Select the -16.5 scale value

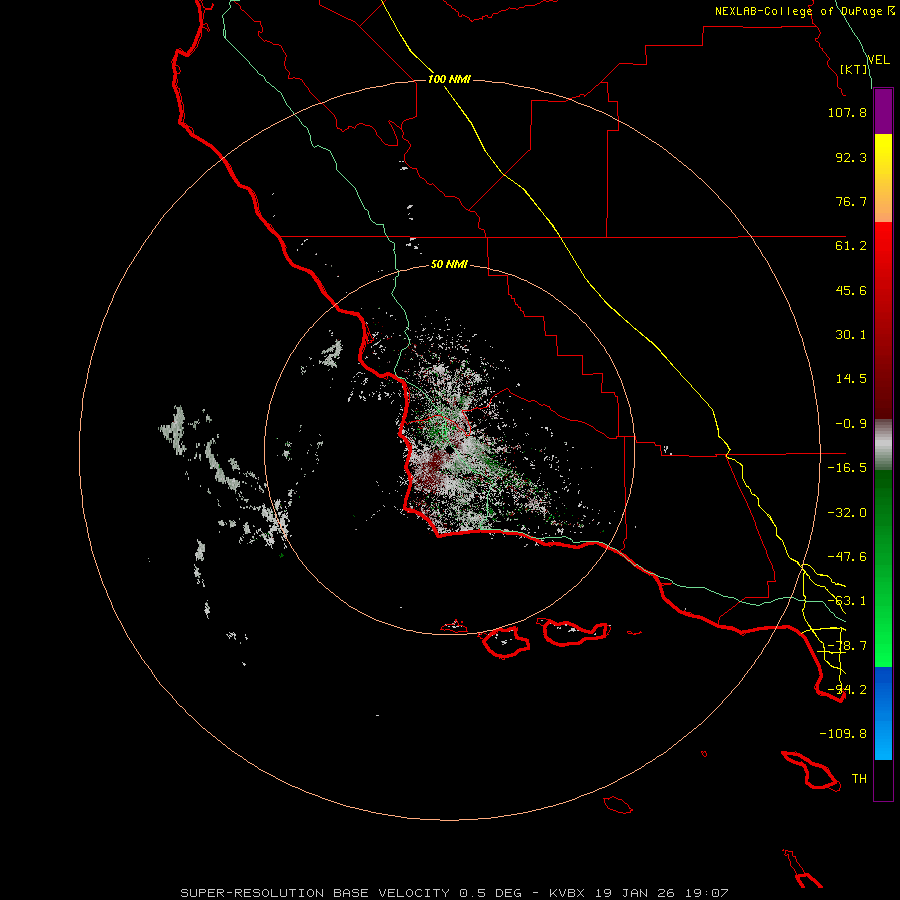pos(847,468)
